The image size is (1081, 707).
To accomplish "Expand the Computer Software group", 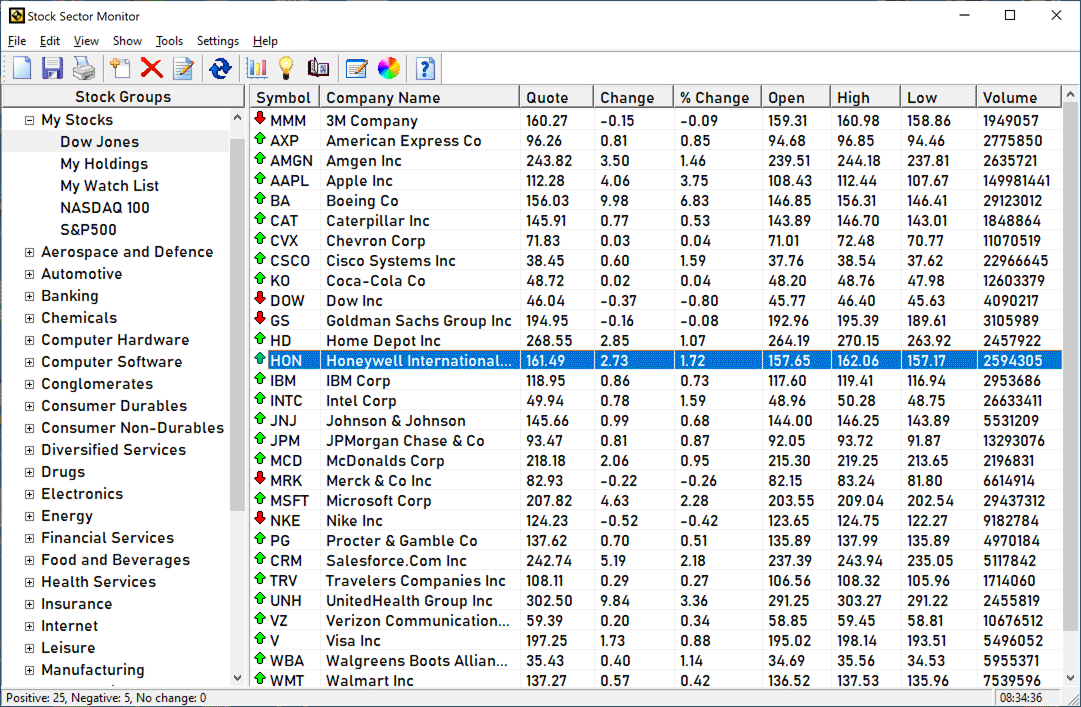I will point(30,362).
